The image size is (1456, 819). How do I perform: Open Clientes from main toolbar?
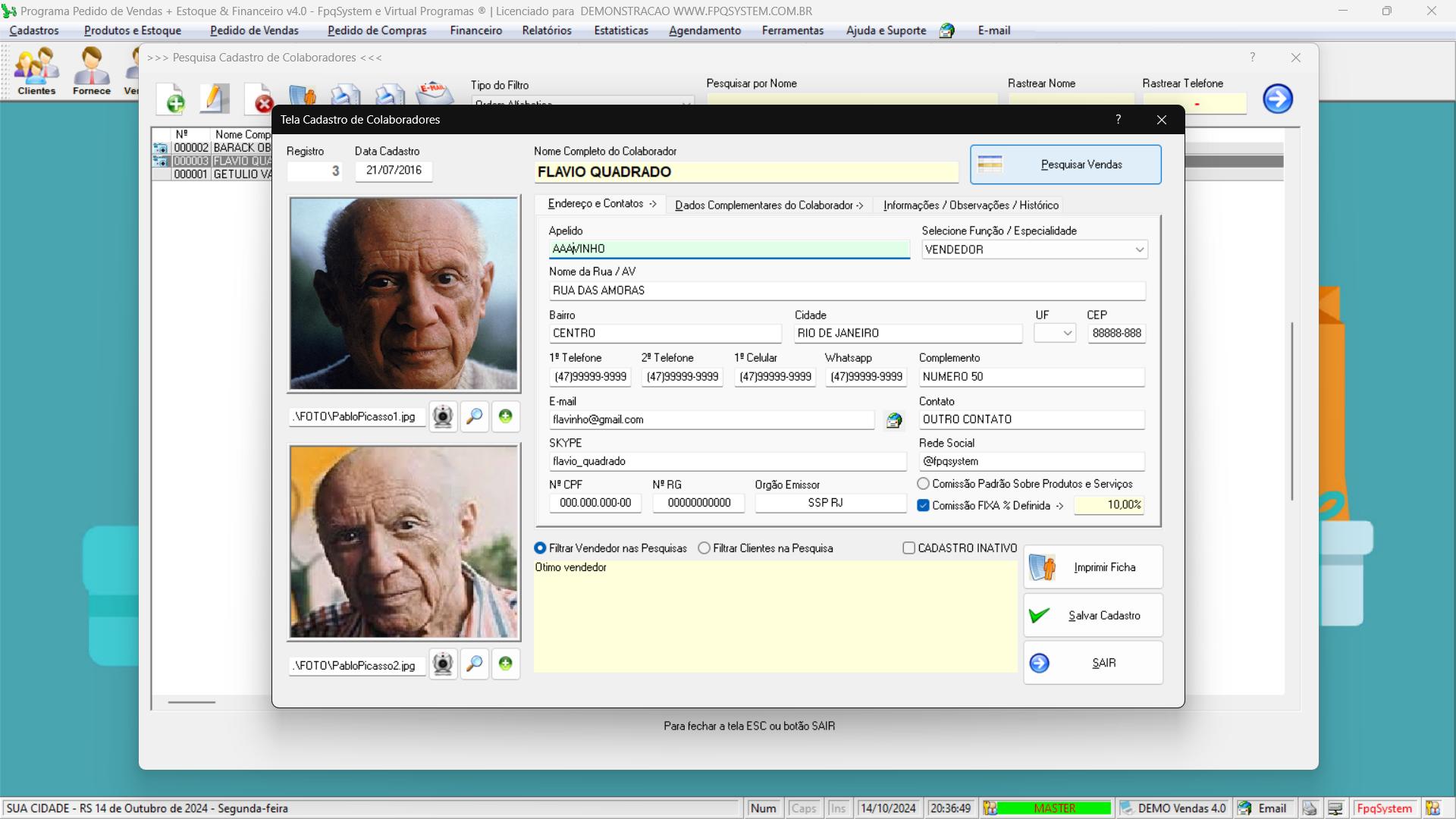36,71
